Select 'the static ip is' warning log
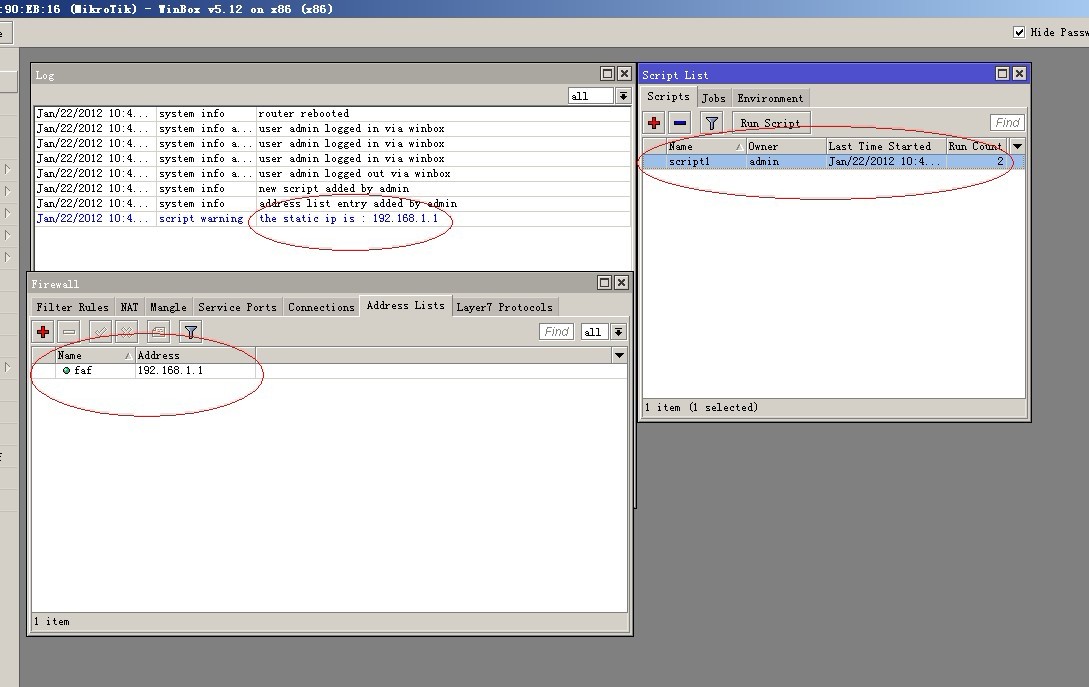The image size is (1089, 687). [332, 218]
